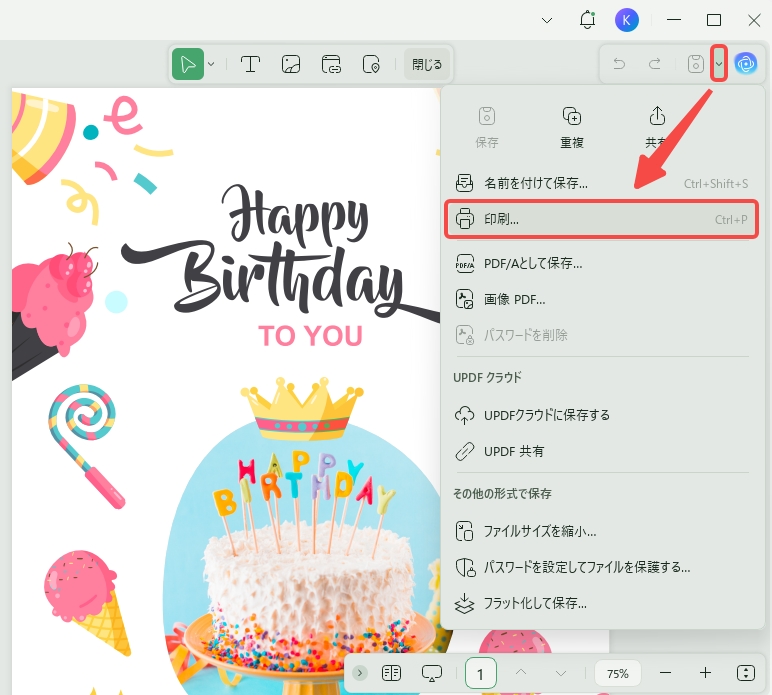Click the page locate tool icon
The width and height of the screenshot is (772, 695).
(x=371, y=64)
